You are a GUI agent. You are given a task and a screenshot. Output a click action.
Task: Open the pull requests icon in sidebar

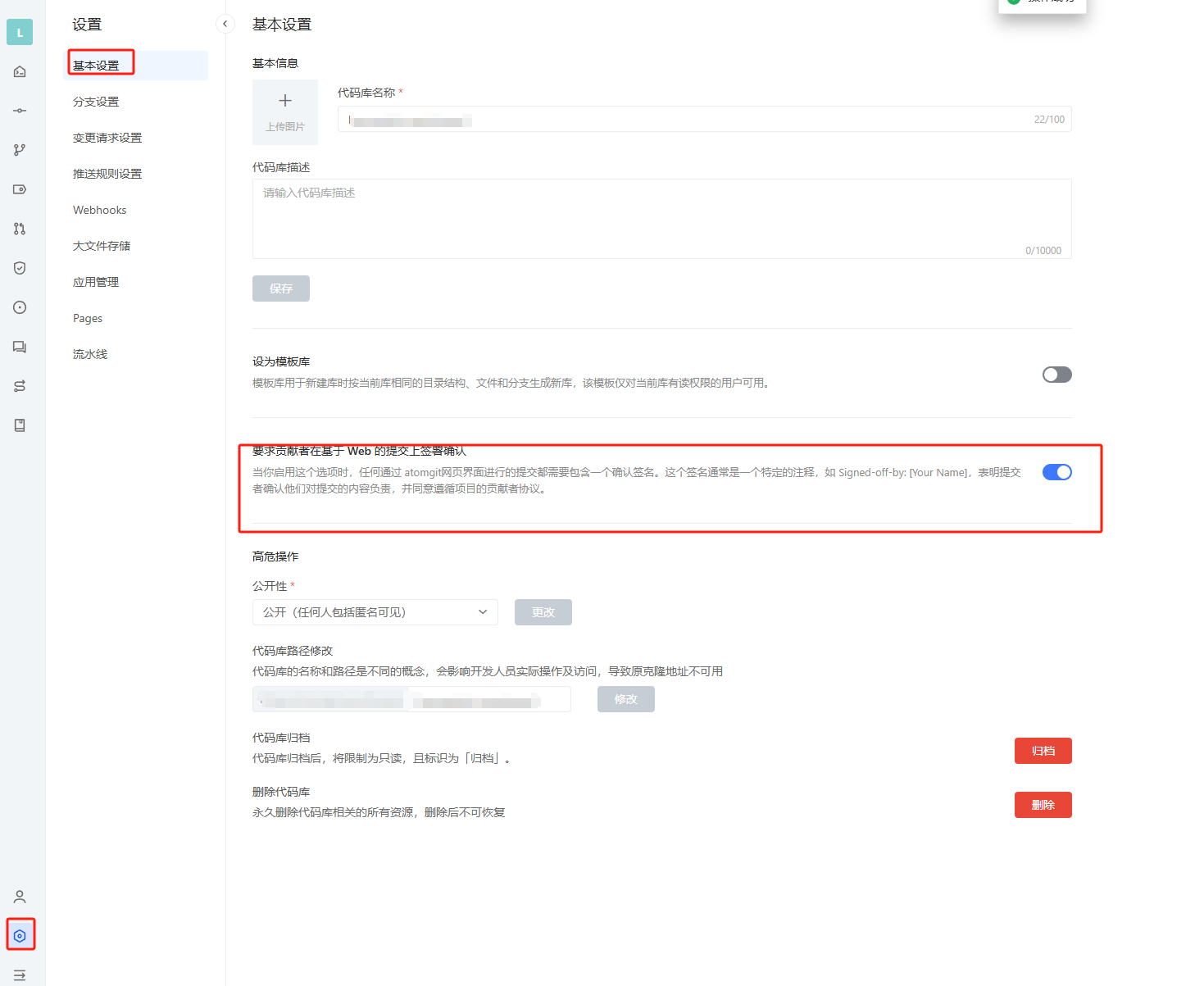coord(20,229)
